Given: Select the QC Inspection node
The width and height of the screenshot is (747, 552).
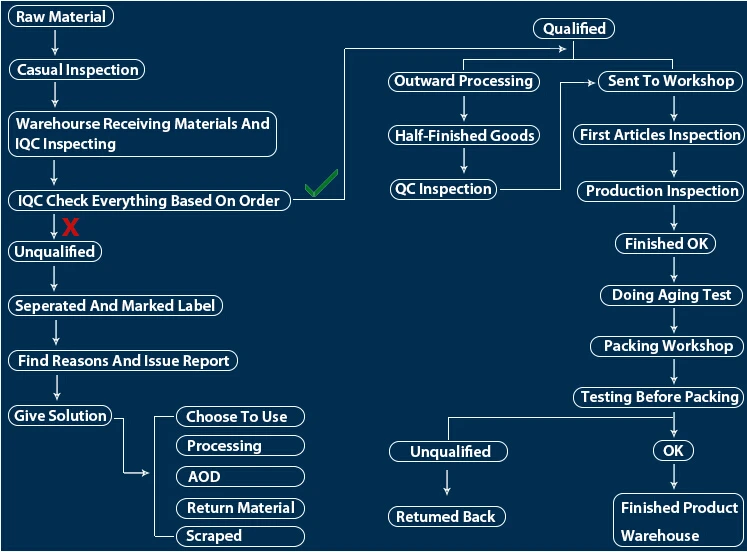Looking at the screenshot, I should [x=443, y=189].
